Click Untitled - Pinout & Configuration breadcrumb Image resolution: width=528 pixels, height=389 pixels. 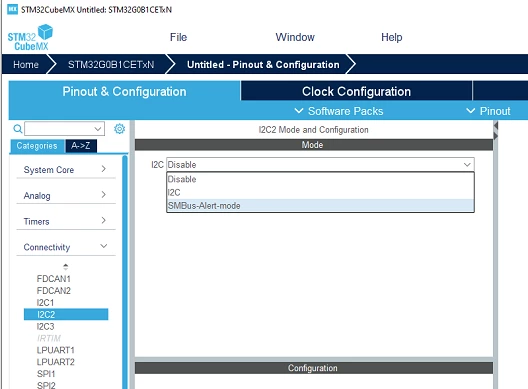coord(263,64)
